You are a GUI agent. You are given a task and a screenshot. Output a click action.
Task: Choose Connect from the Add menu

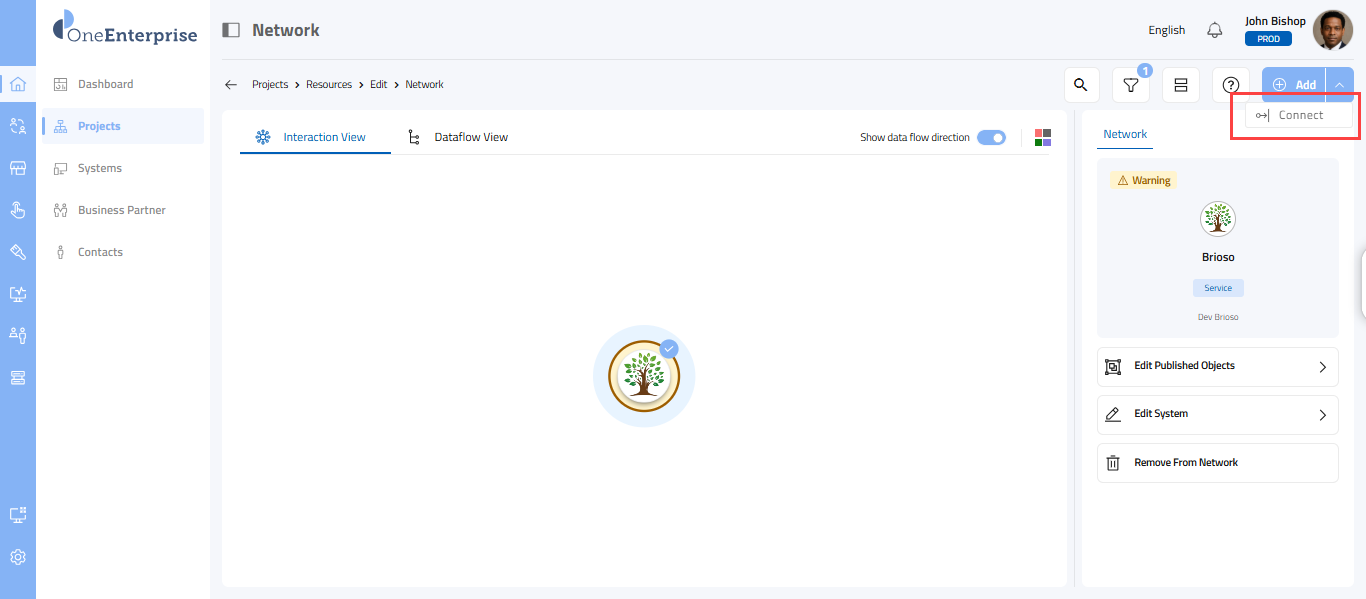click(x=1299, y=115)
